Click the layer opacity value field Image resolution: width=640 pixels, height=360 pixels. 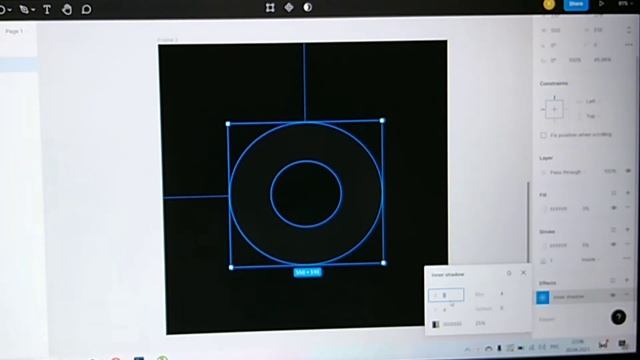pyautogui.click(x=610, y=171)
